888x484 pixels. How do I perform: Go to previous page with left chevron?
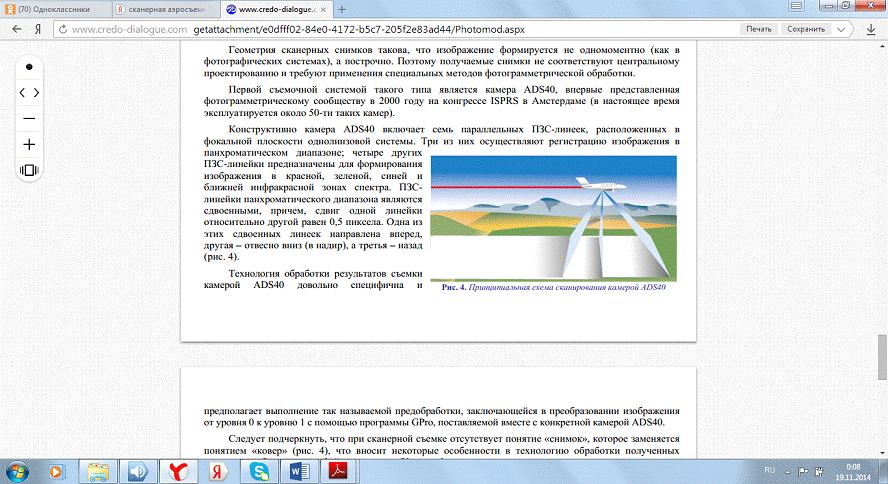[x=22, y=92]
